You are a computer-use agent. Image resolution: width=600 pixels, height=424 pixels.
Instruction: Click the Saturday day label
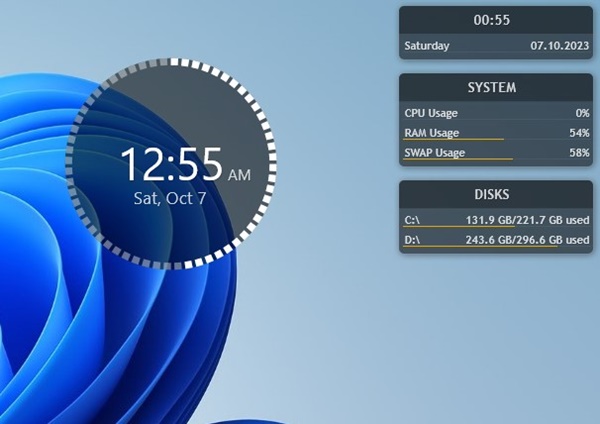point(427,46)
